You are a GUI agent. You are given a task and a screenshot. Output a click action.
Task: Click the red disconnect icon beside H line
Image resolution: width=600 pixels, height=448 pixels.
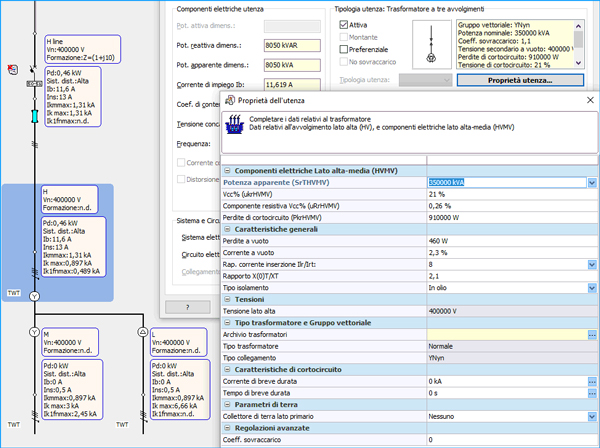coord(13,69)
